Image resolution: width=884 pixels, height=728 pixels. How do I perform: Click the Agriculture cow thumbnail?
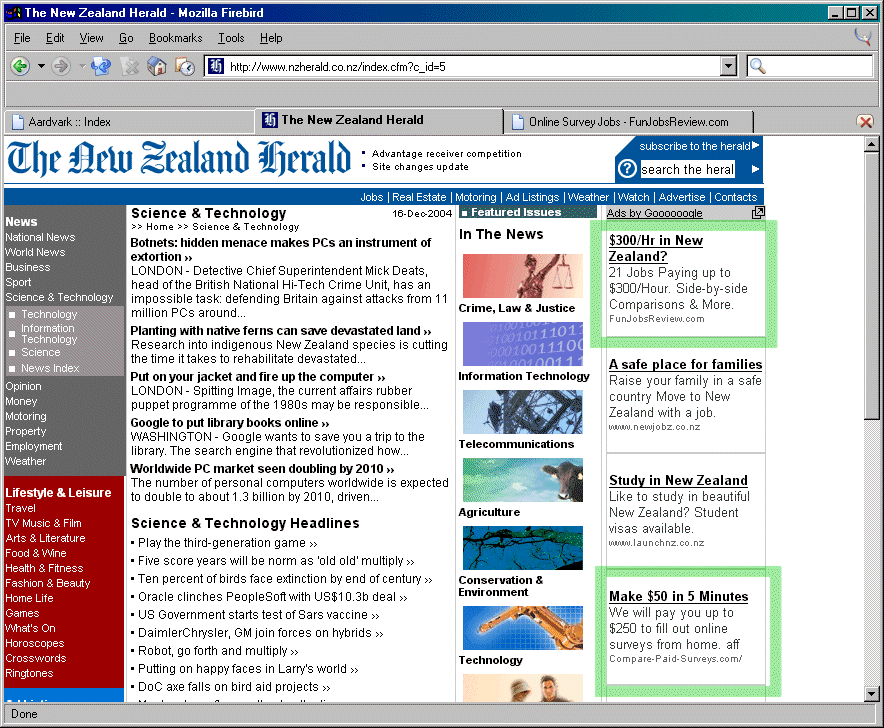pos(522,480)
